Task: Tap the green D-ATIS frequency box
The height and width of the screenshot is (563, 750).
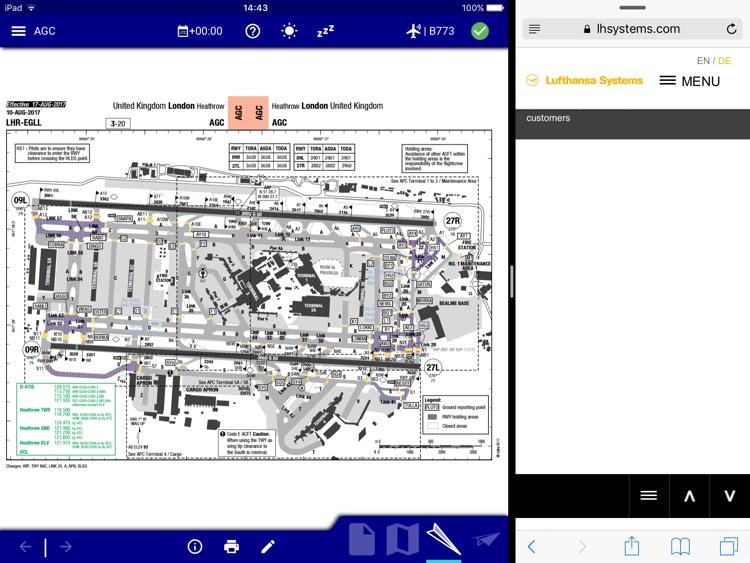Action: 66,419
